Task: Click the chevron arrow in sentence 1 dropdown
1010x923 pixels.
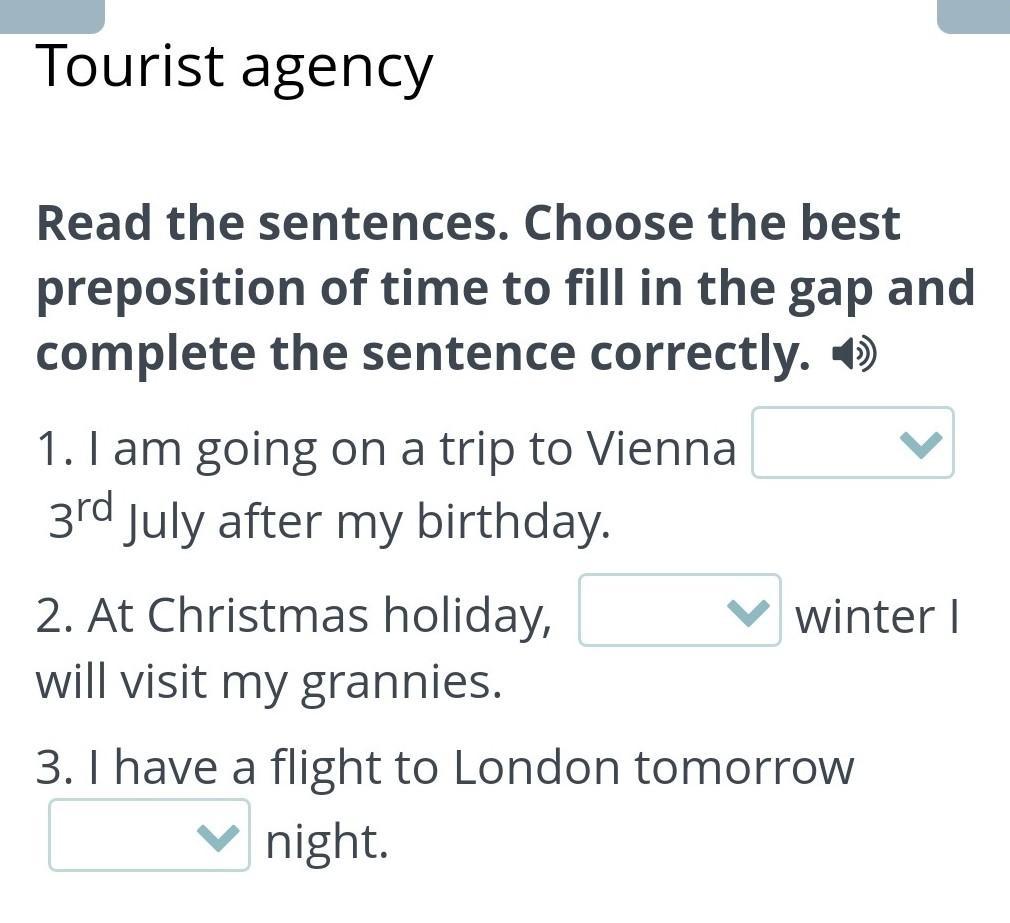Action: (921, 443)
